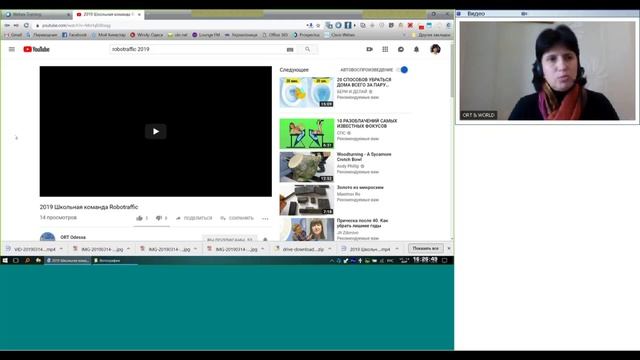Open the drive-download zip downloaded file
This screenshot has width=640, height=360.
(300, 249)
